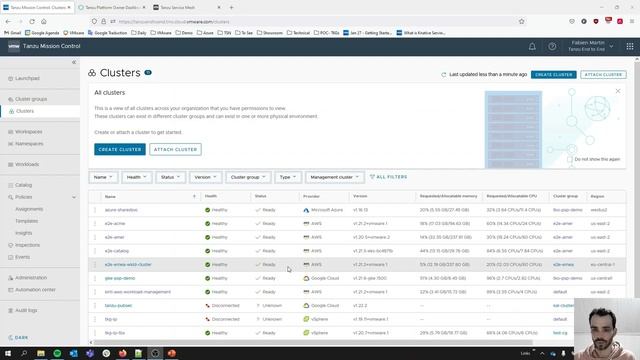Open help question mark icon
Image resolution: width=640 pixels, height=360 pixels.
(552, 47)
